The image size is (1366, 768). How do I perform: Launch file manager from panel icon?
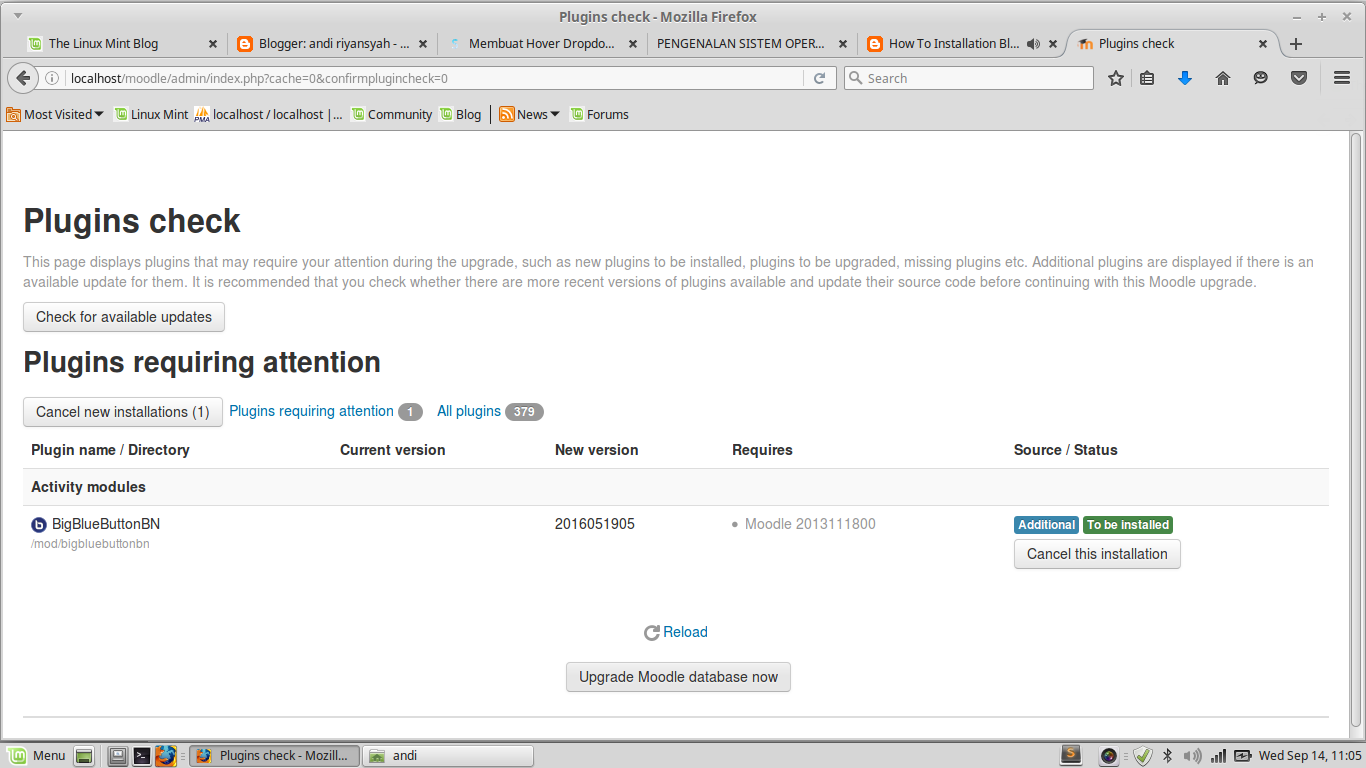click(x=118, y=756)
